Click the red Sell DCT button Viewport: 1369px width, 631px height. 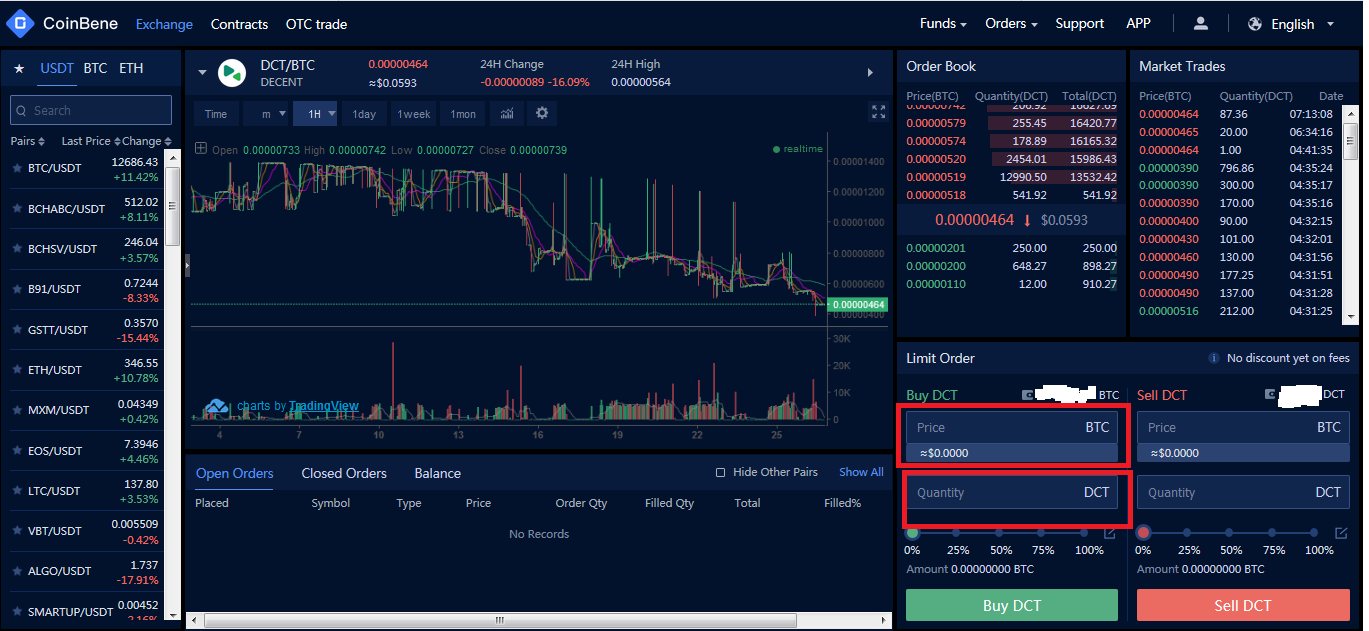1243,605
